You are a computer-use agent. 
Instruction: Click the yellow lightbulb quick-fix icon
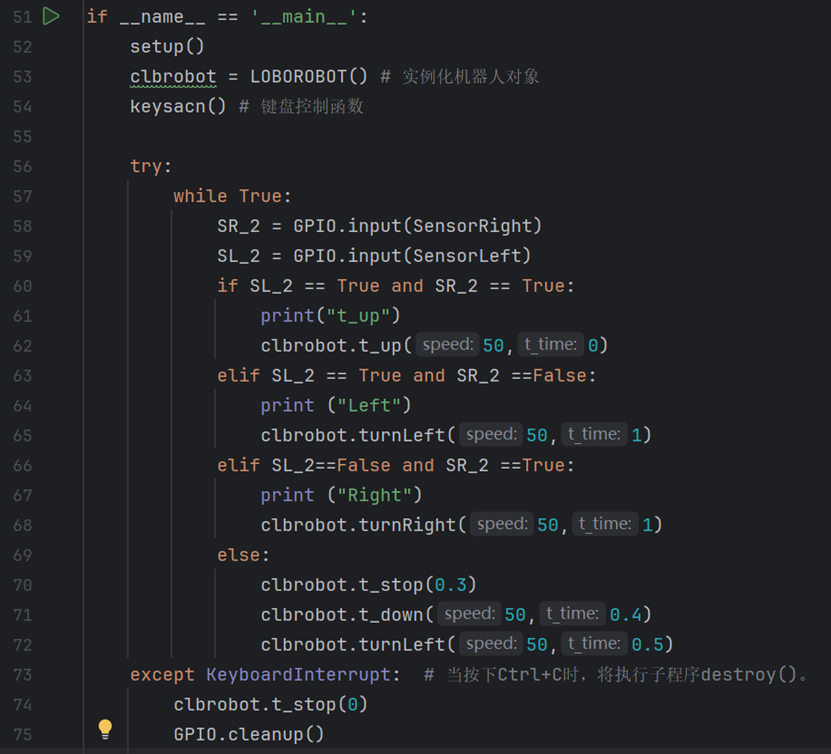(x=105, y=729)
